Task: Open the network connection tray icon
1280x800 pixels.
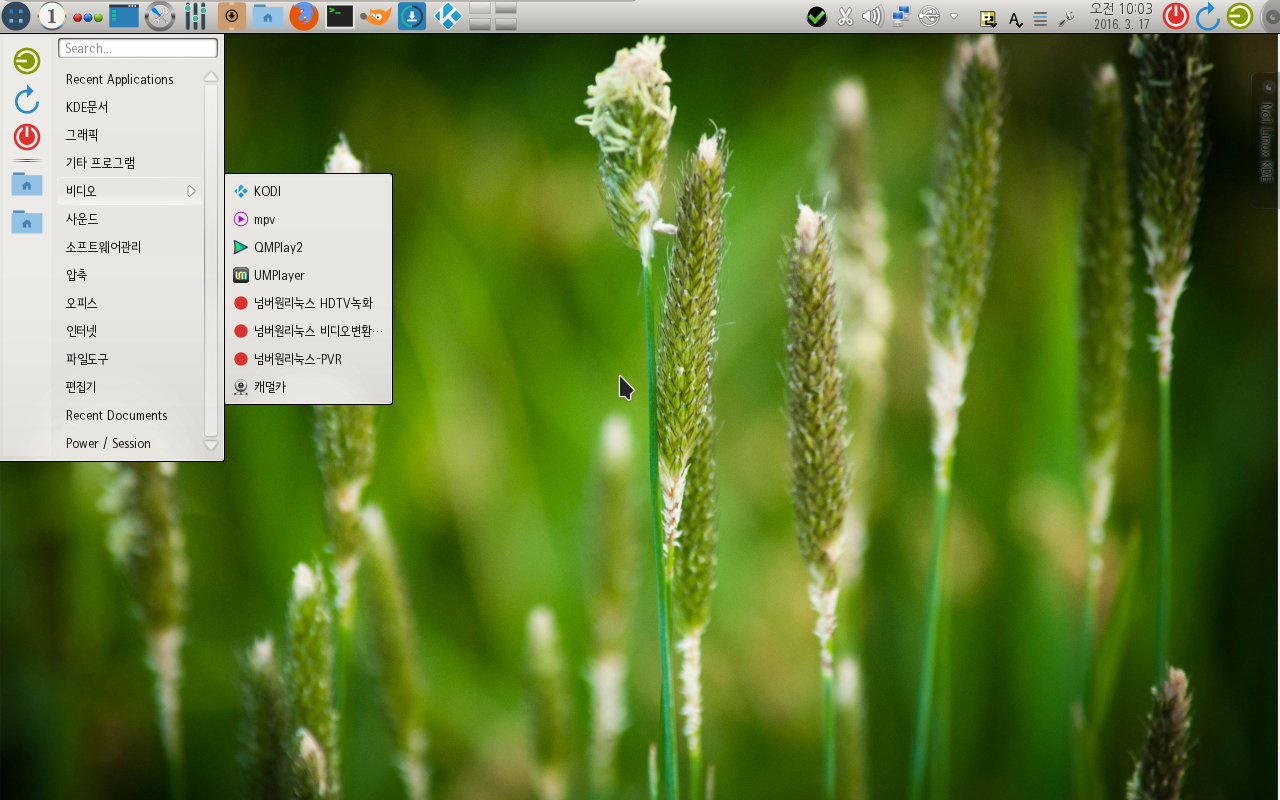Action: tap(900, 16)
